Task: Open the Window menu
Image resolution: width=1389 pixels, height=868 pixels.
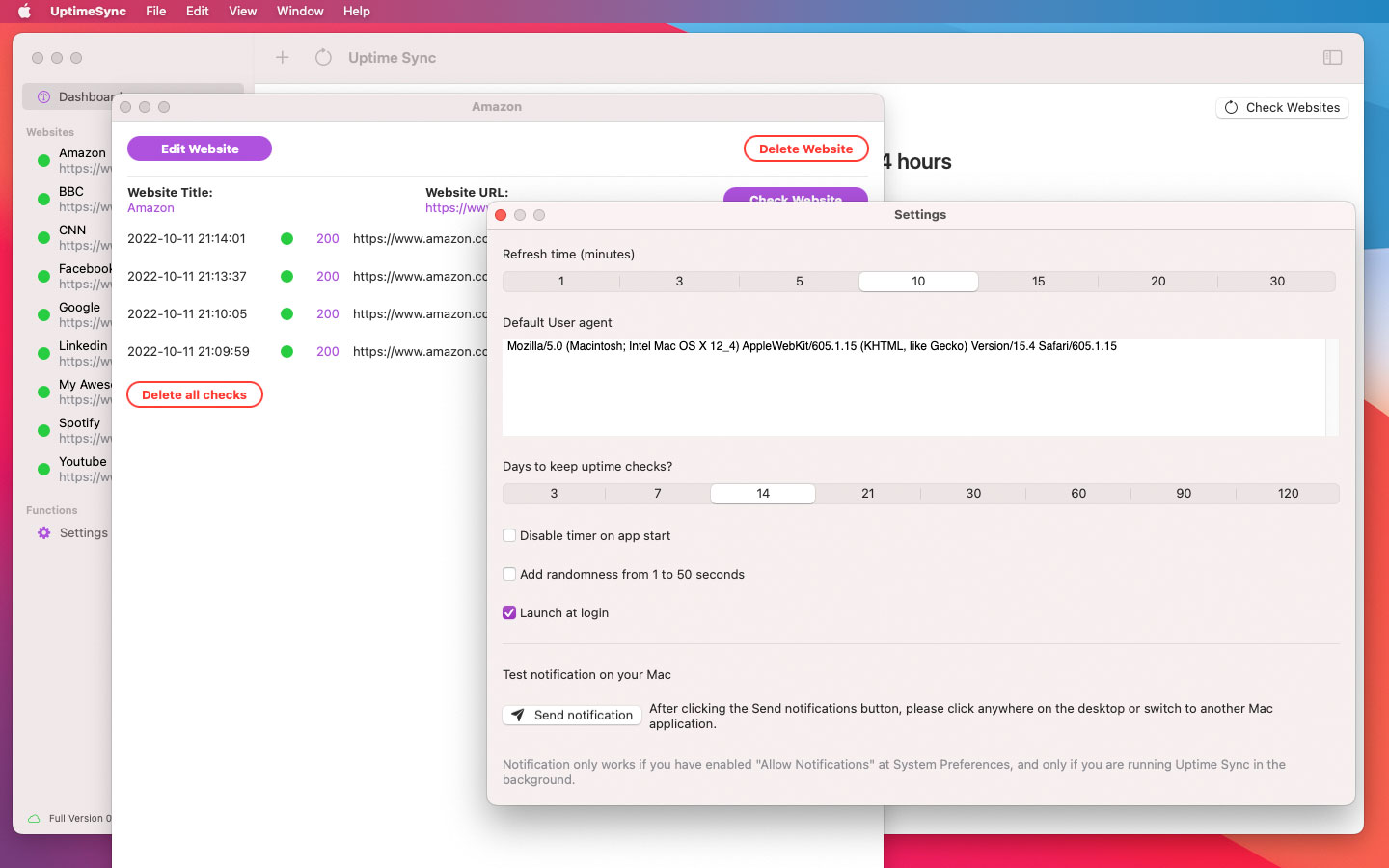Action: pyautogui.click(x=300, y=12)
